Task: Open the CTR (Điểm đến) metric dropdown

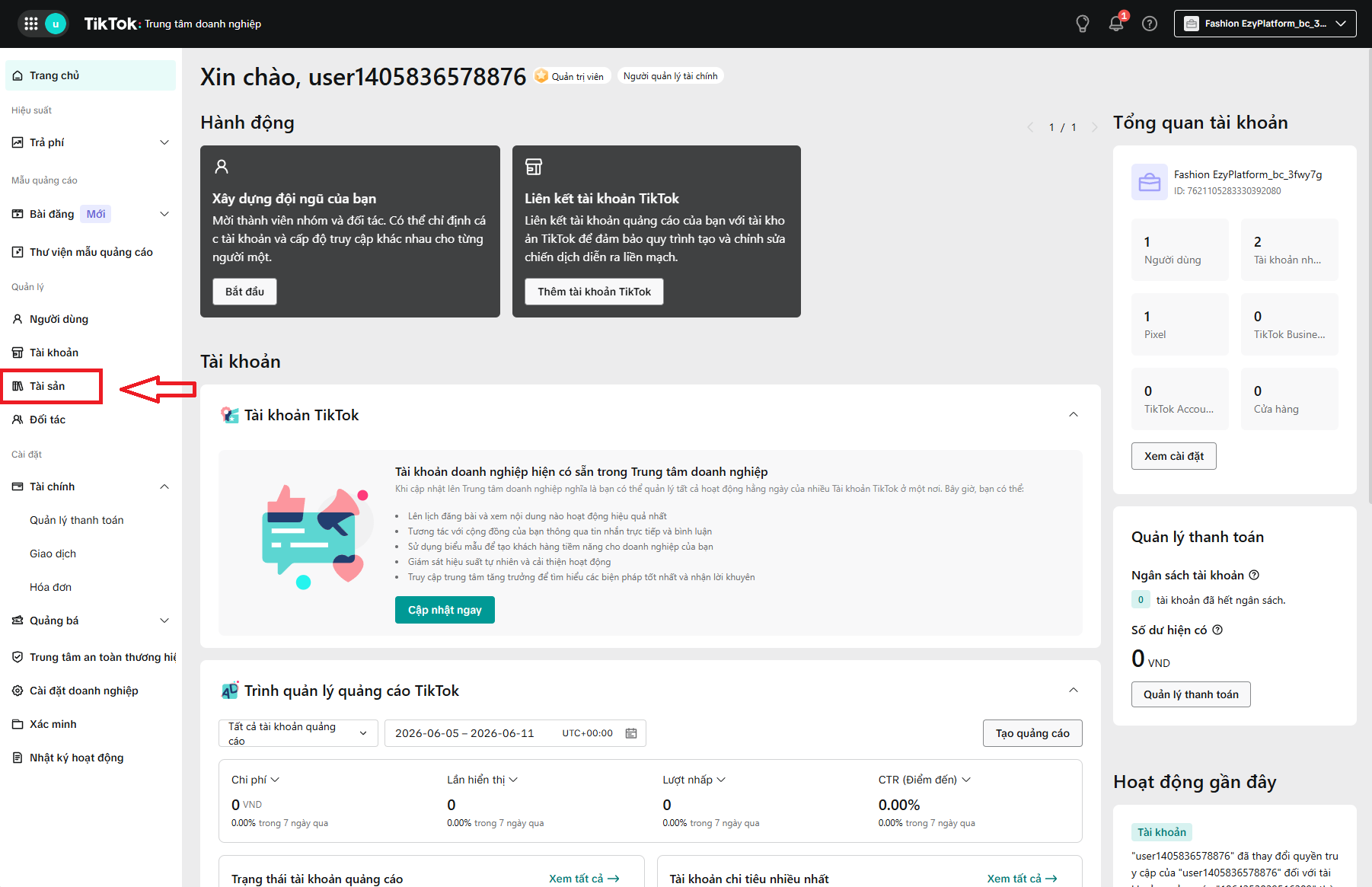Action: tap(925, 780)
